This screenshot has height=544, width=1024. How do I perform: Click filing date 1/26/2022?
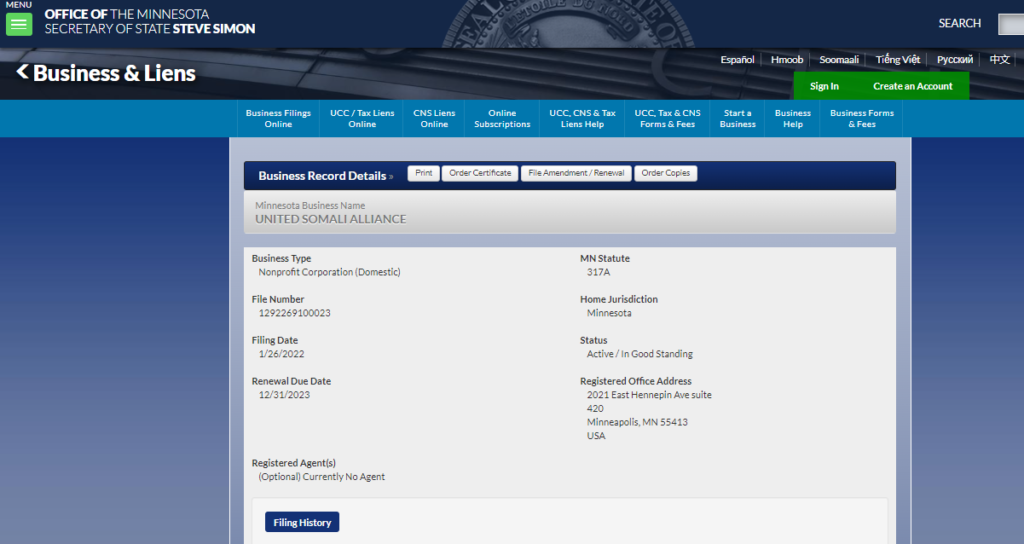click(x=281, y=354)
